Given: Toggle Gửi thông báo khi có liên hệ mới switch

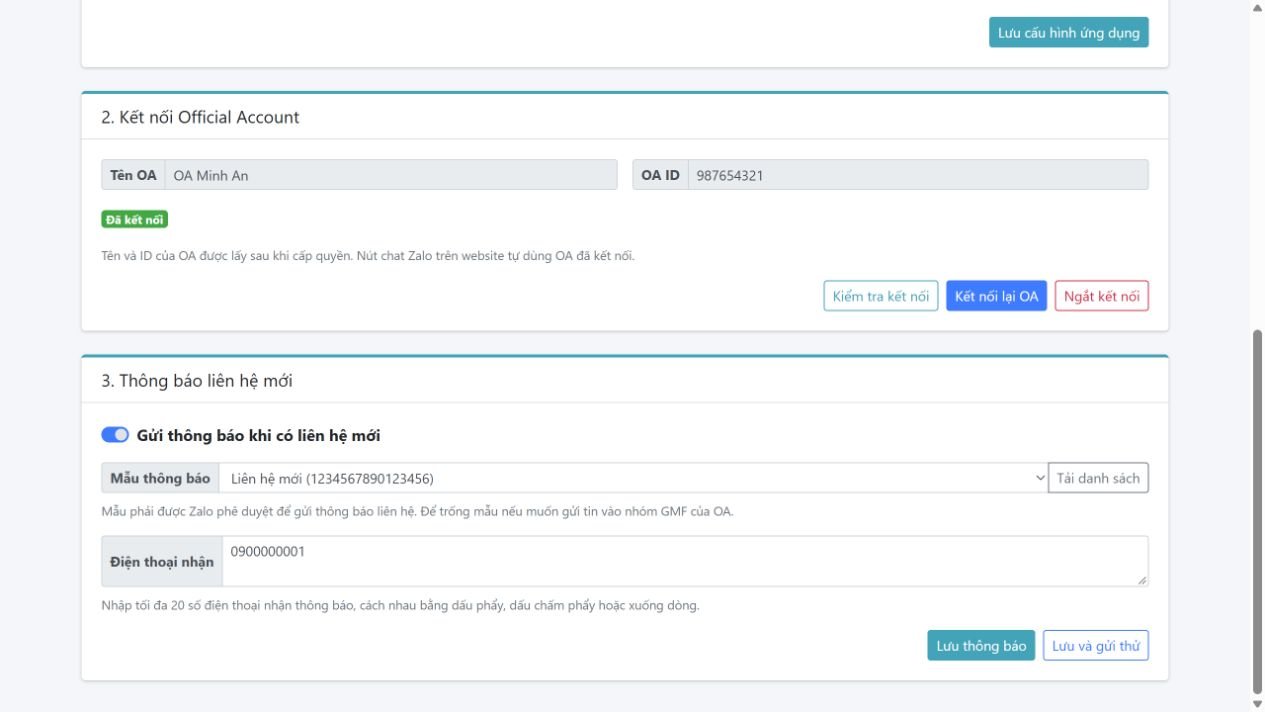Looking at the screenshot, I should tap(116, 435).
